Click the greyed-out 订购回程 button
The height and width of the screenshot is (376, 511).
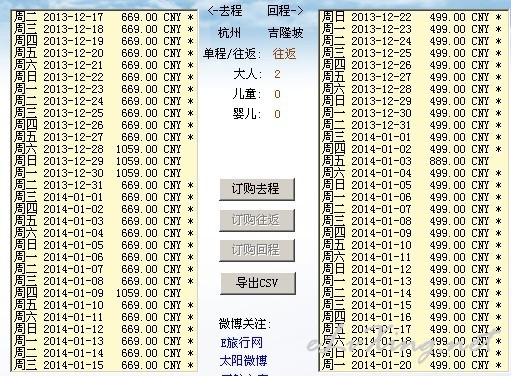[x=257, y=250]
